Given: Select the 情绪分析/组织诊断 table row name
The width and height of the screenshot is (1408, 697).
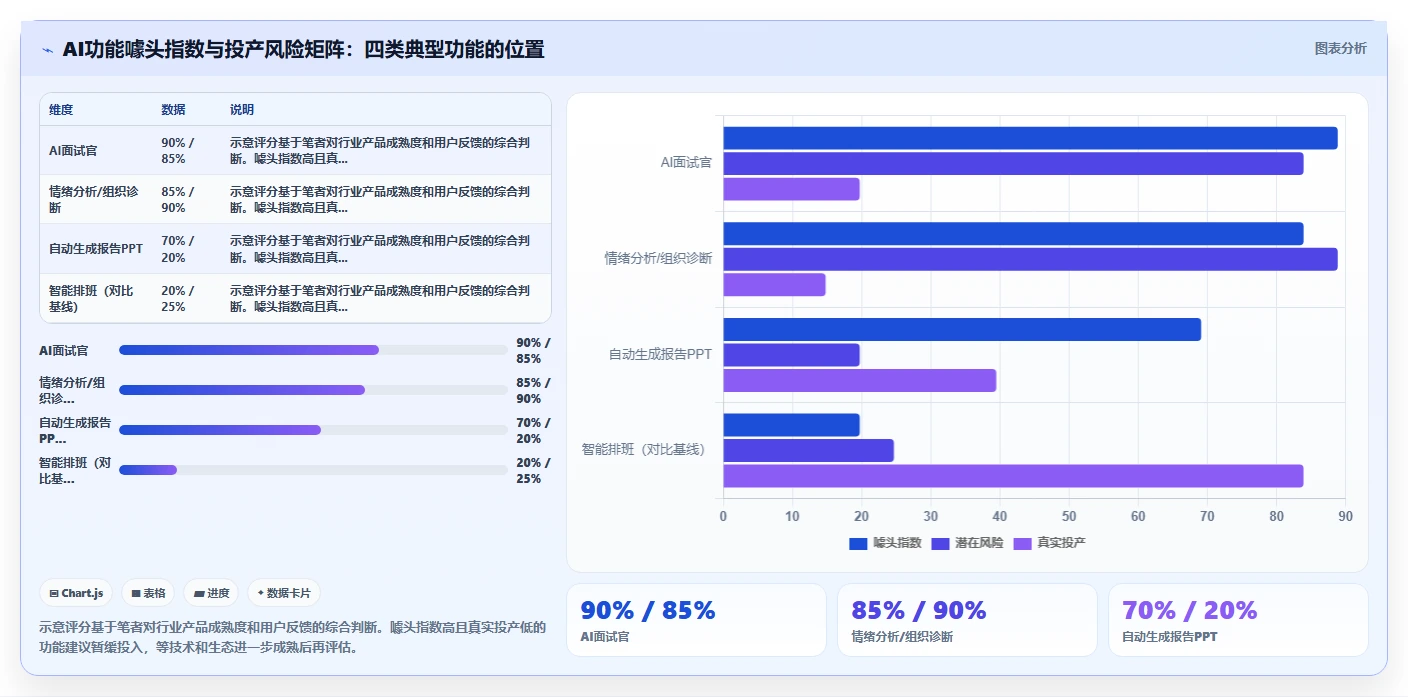Looking at the screenshot, I should pyautogui.click(x=93, y=200).
